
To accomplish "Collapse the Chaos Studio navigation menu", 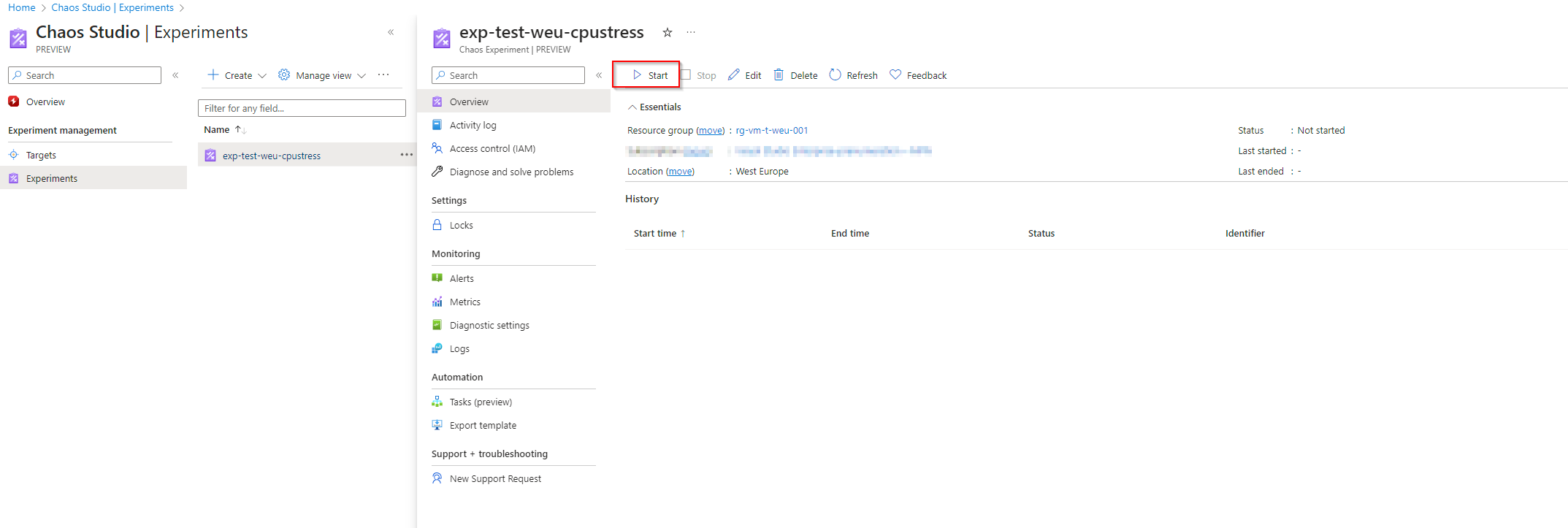I will (x=175, y=75).
